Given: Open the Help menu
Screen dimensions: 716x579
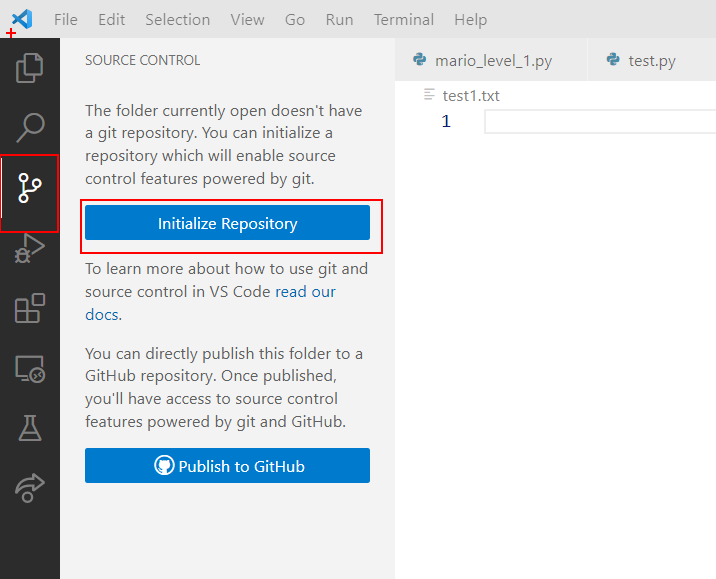Looking at the screenshot, I should [x=470, y=20].
